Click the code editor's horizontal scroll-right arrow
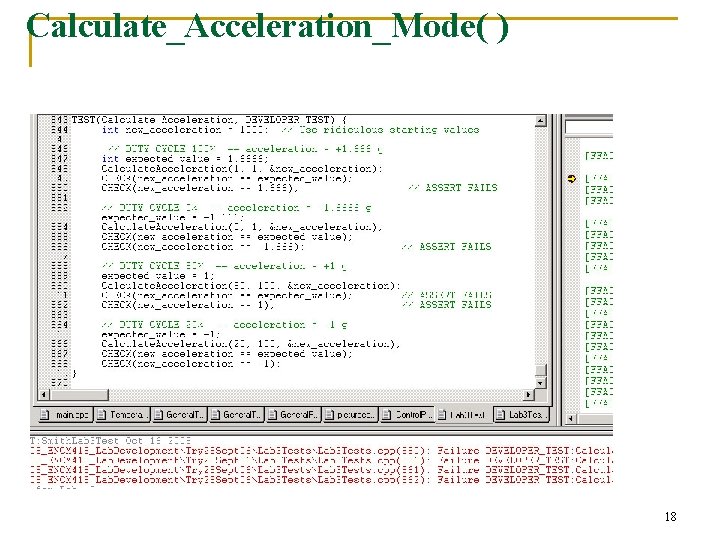Image resolution: width=720 pixels, height=540 pixels. [x=529, y=394]
